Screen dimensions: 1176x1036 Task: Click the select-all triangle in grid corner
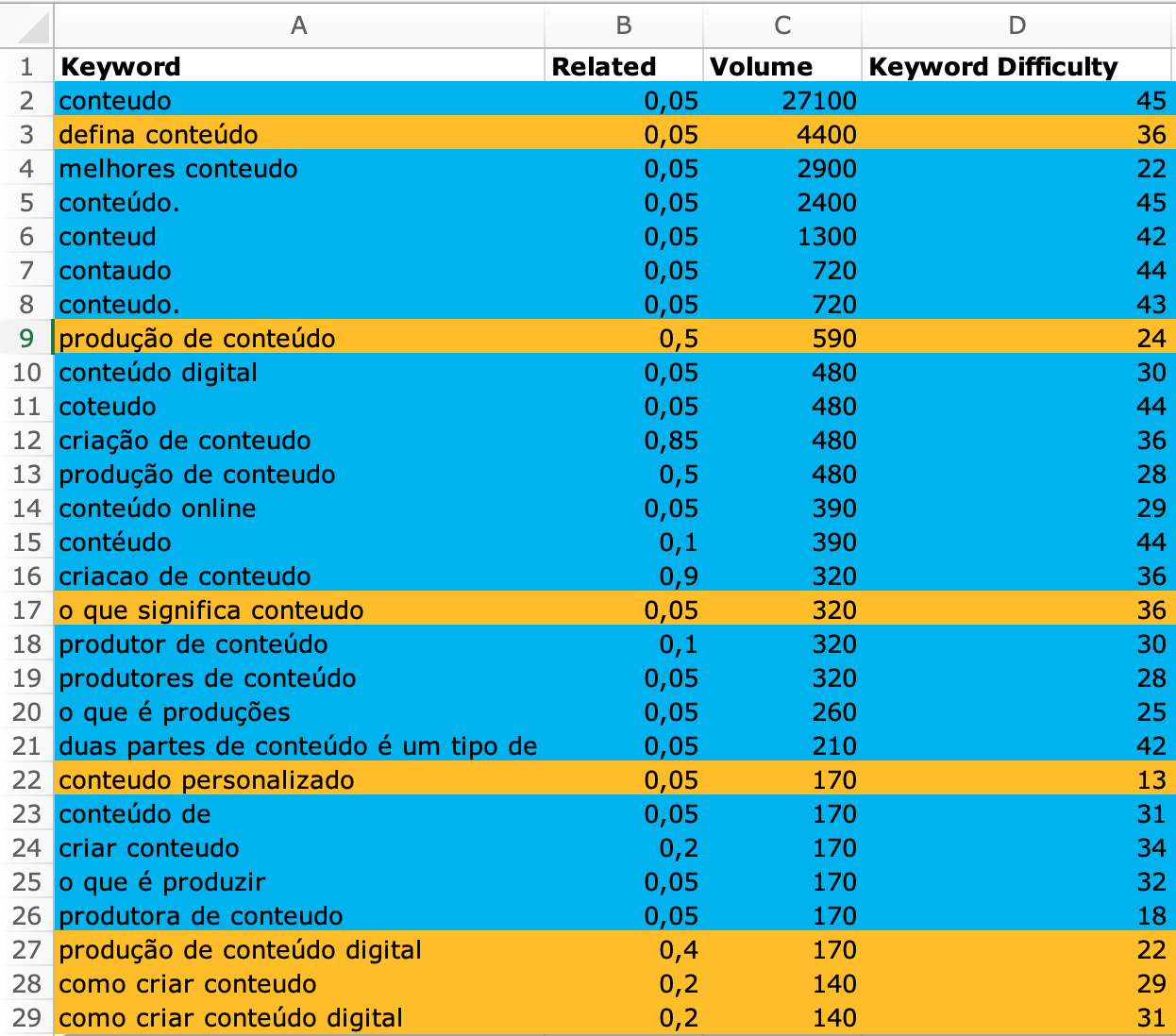point(28,26)
